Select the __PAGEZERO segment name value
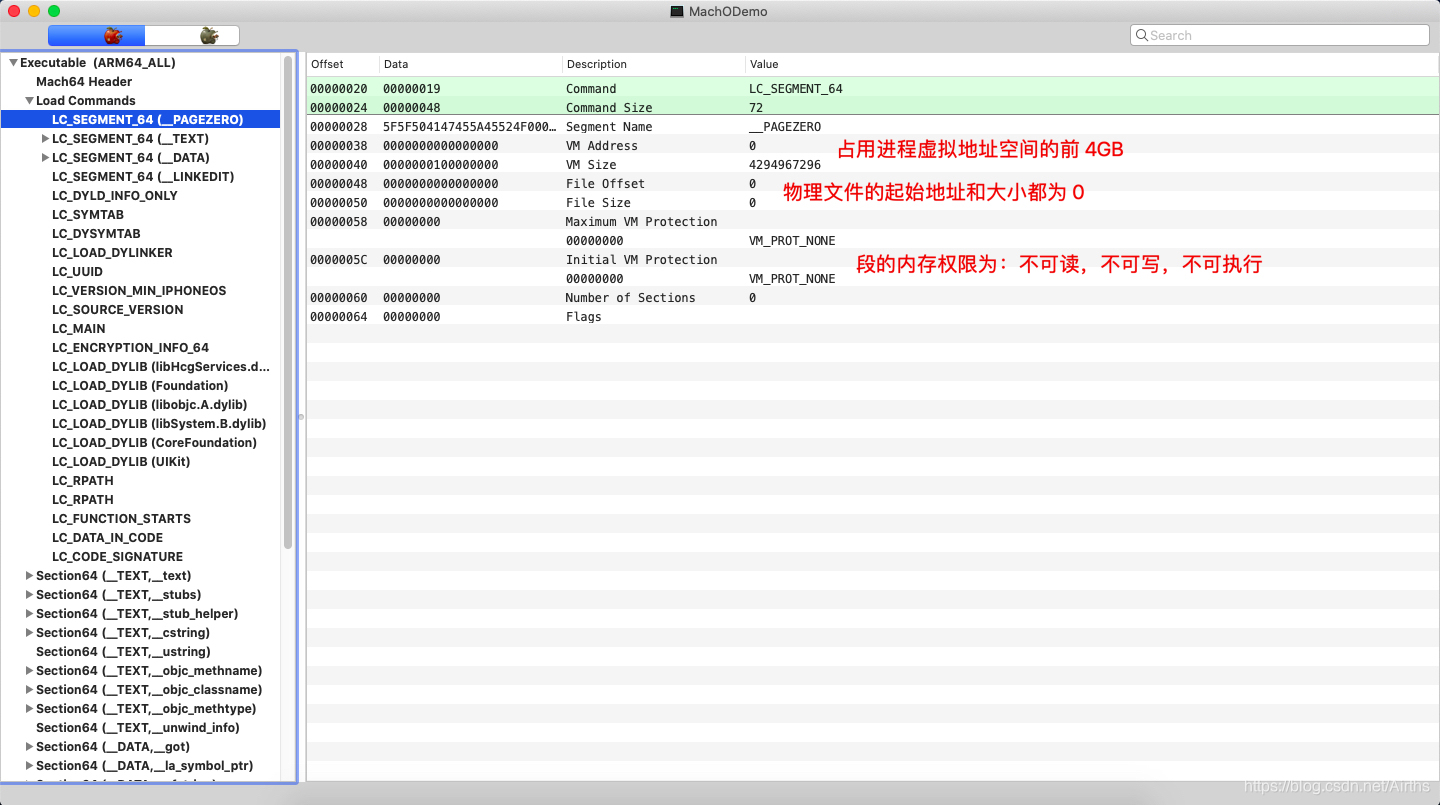This screenshot has height=805, width=1440. [x=785, y=126]
